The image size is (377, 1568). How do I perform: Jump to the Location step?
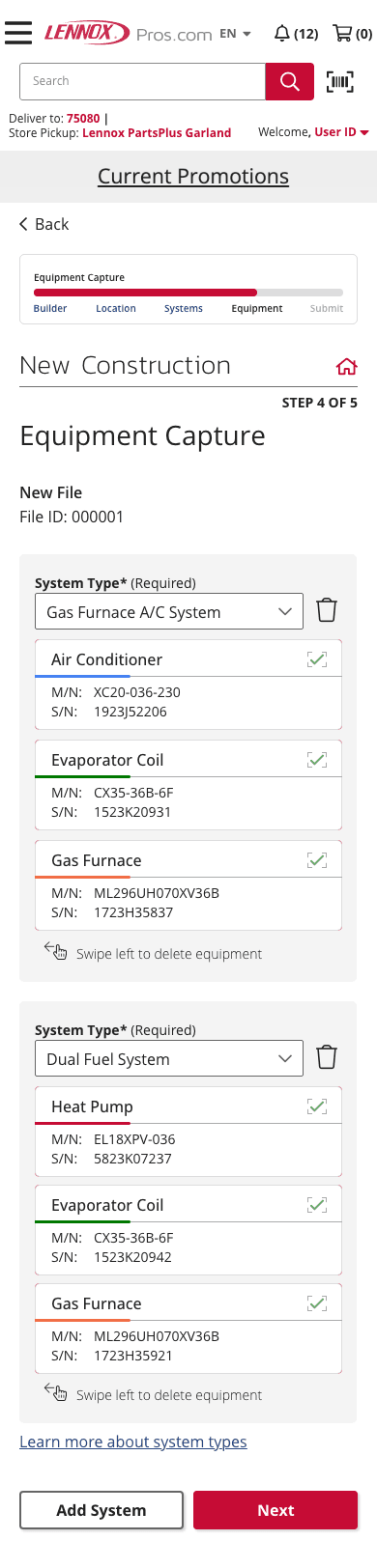tap(116, 309)
